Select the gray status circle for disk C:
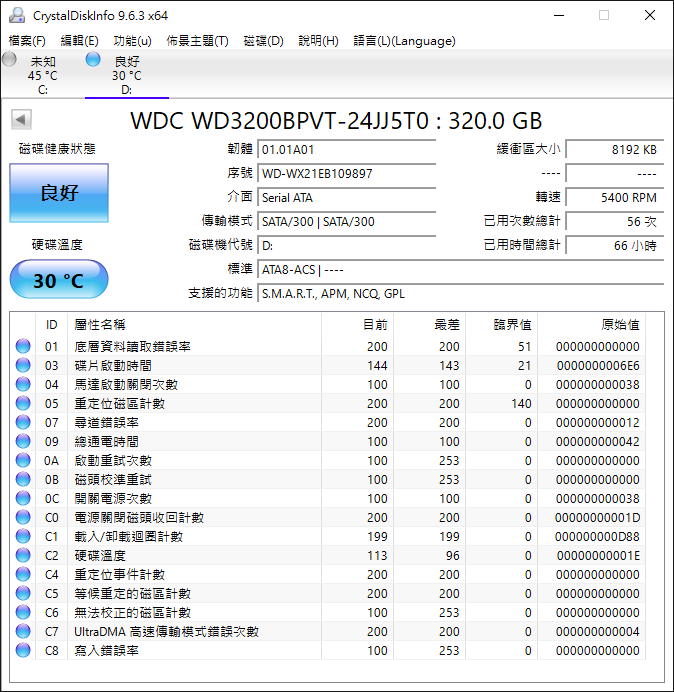This screenshot has width=674, height=692. tap(9, 59)
